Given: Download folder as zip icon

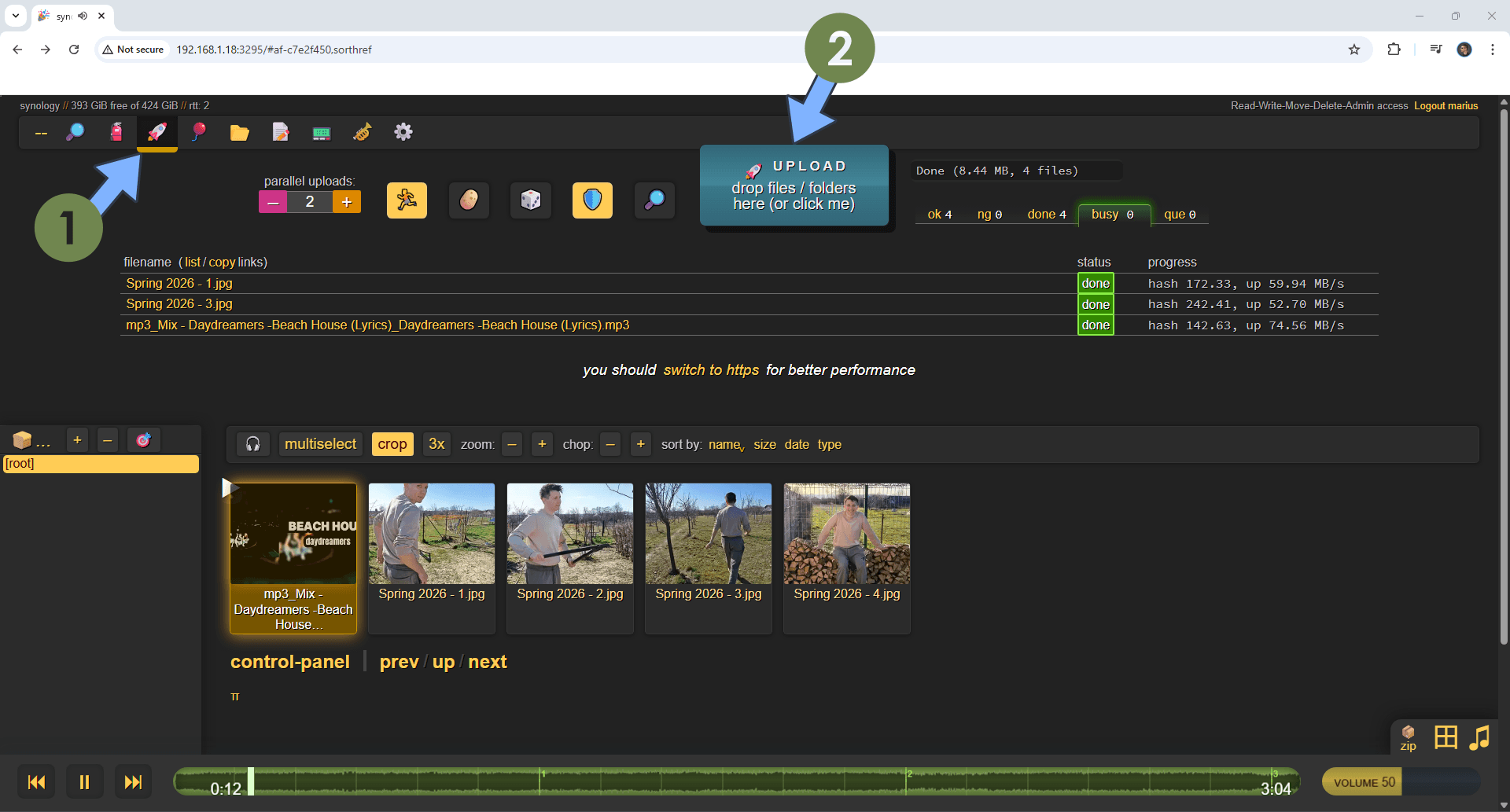Looking at the screenshot, I should point(1408,738).
